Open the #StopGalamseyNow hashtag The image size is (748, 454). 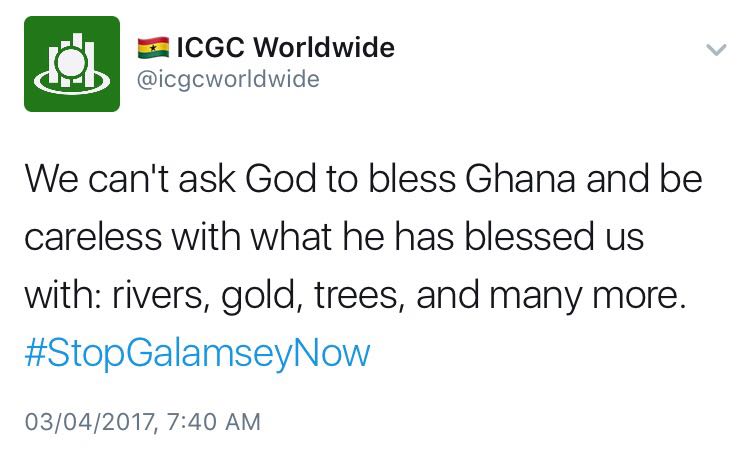point(197,353)
